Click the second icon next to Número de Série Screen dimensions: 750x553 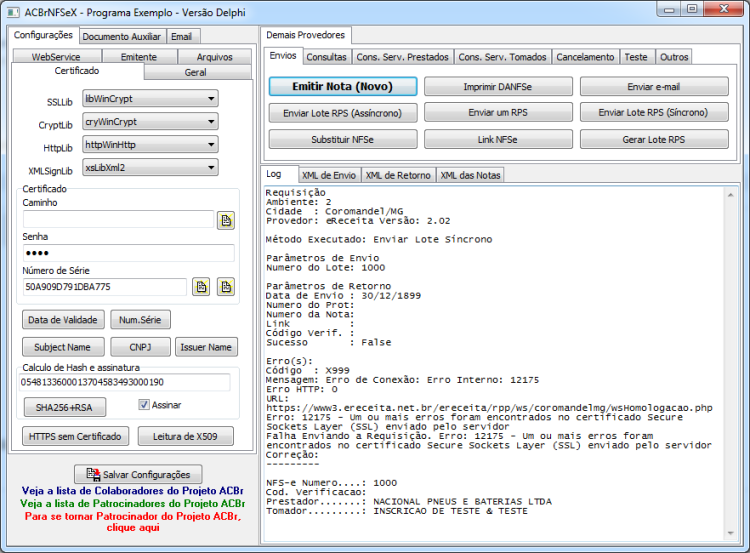[226, 287]
